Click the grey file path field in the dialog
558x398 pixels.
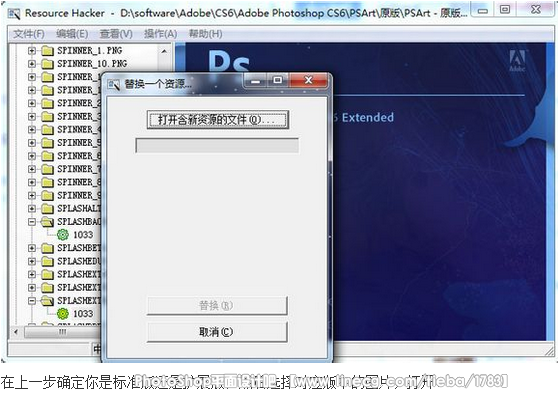(217, 146)
